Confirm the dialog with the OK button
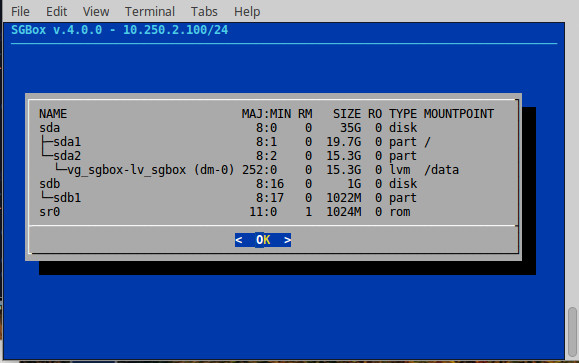The image size is (579, 363). click(x=263, y=240)
